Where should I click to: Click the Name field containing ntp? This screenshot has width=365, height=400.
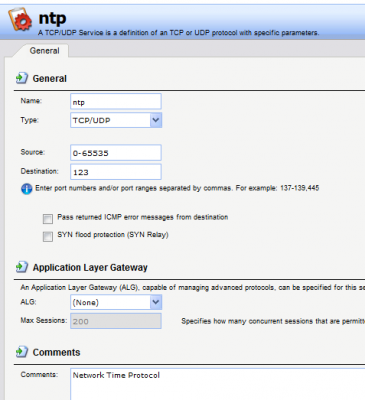point(116,102)
